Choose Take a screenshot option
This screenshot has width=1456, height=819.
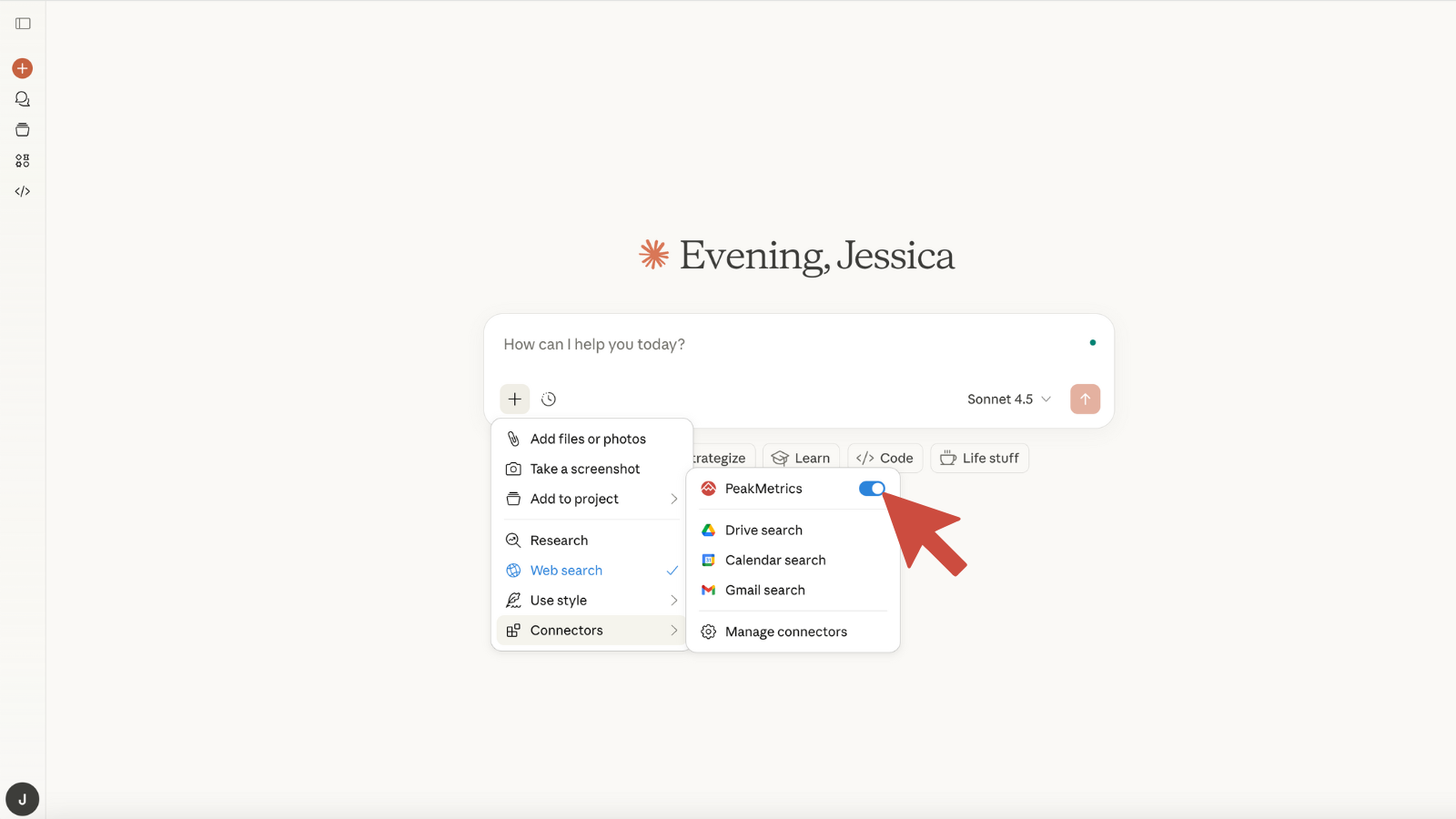coord(585,469)
